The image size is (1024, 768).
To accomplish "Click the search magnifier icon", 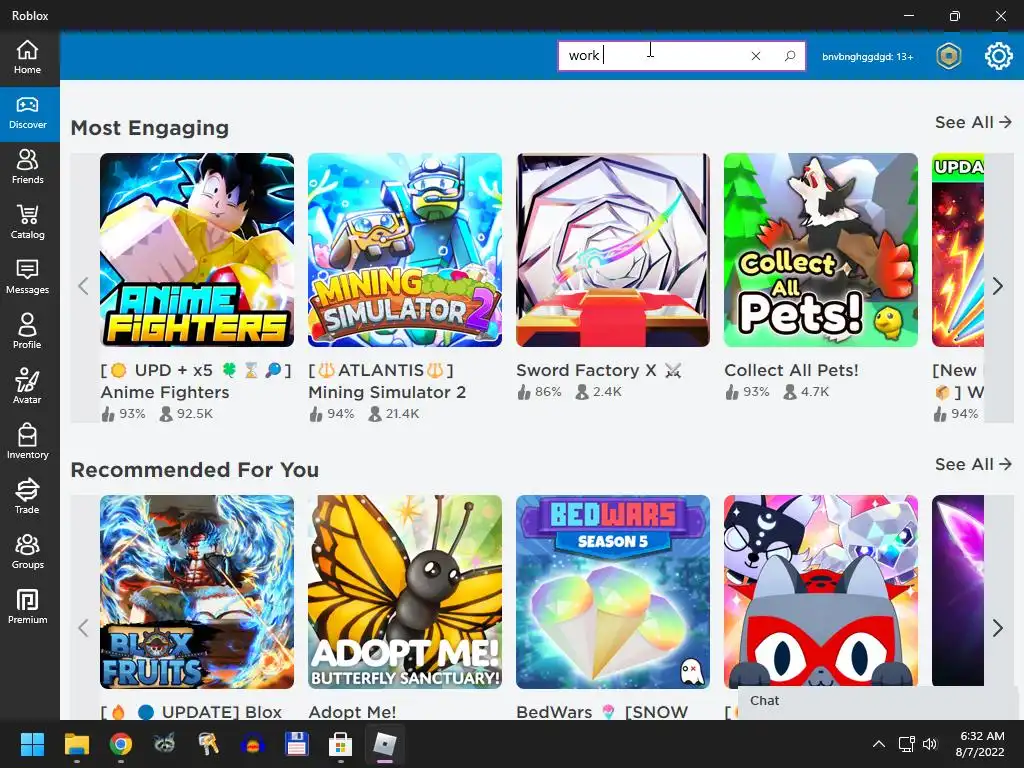I will click(x=790, y=56).
